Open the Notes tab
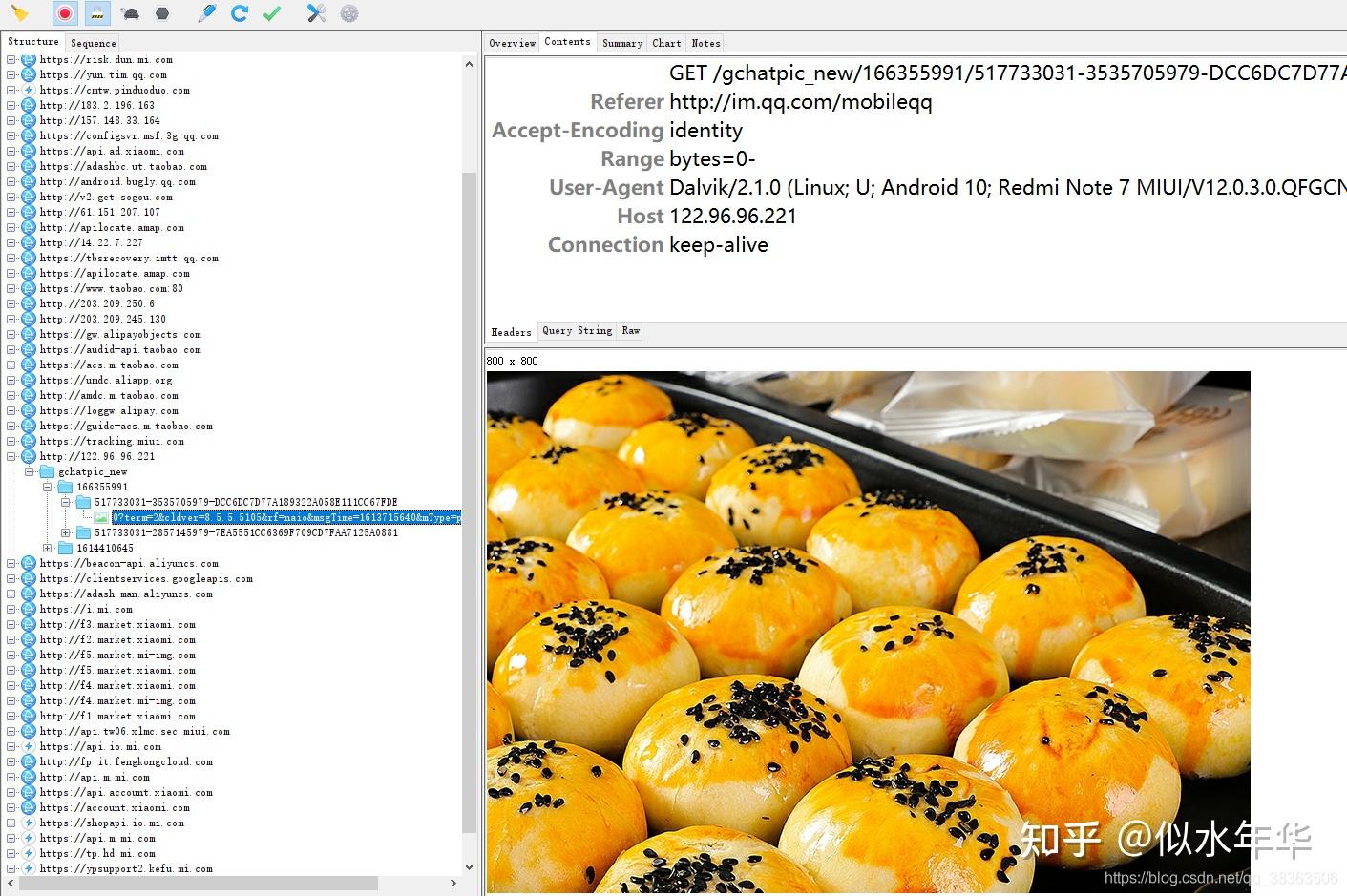The image size is (1347, 896). [706, 43]
